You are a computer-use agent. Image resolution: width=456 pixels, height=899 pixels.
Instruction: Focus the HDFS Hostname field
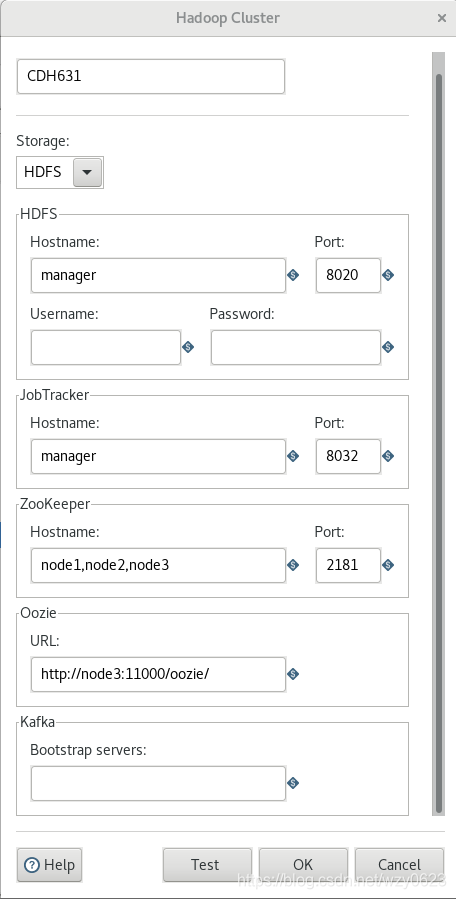point(158,275)
